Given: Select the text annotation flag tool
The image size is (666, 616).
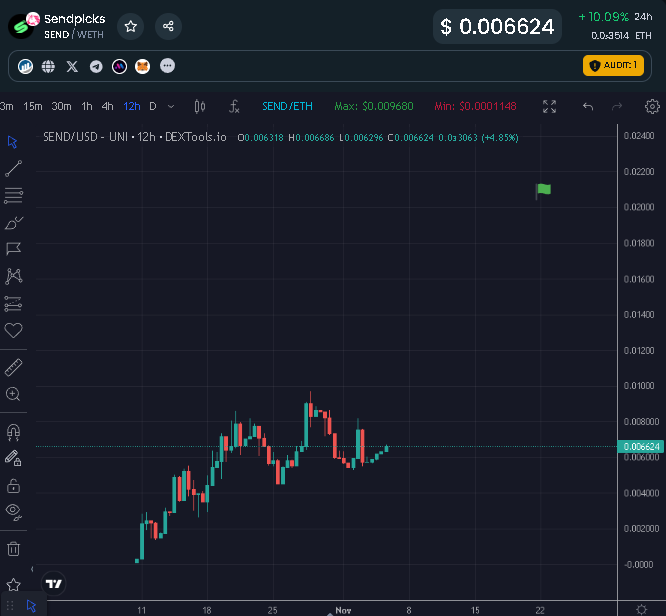Looking at the screenshot, I should click(x=13, y=249).
